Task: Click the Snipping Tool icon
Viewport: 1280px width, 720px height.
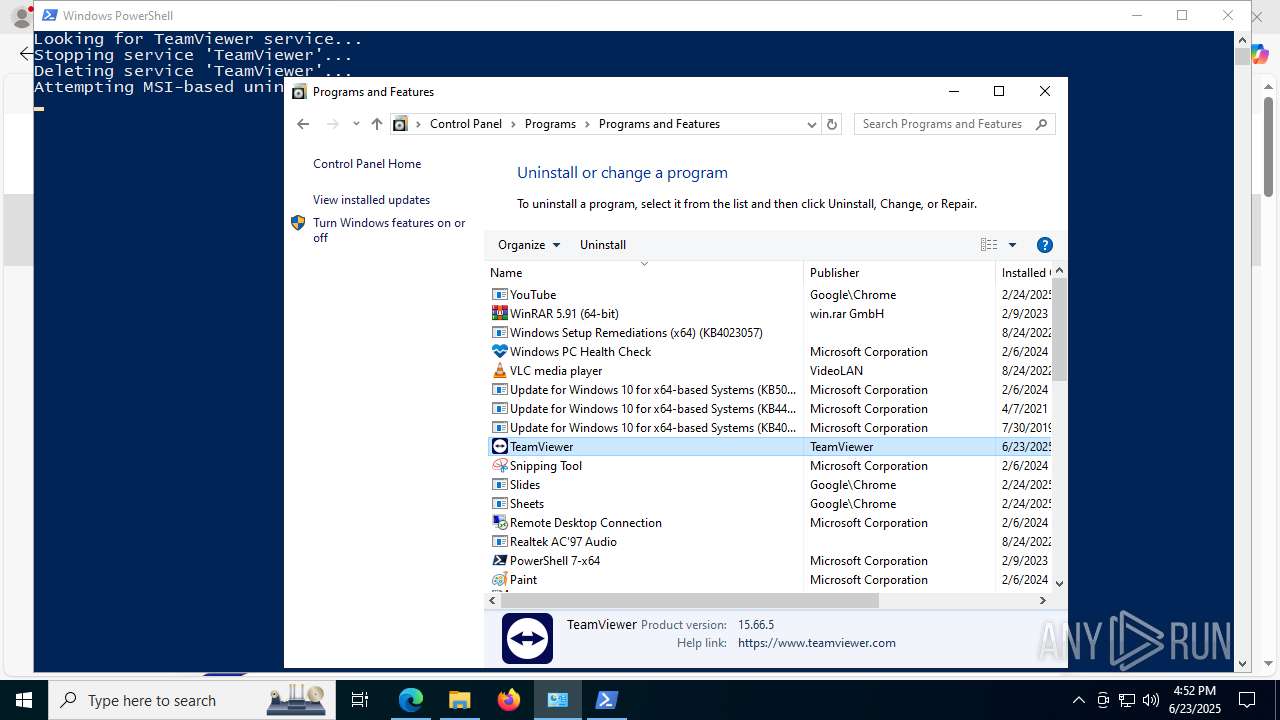Action: (x=500, y=466)
